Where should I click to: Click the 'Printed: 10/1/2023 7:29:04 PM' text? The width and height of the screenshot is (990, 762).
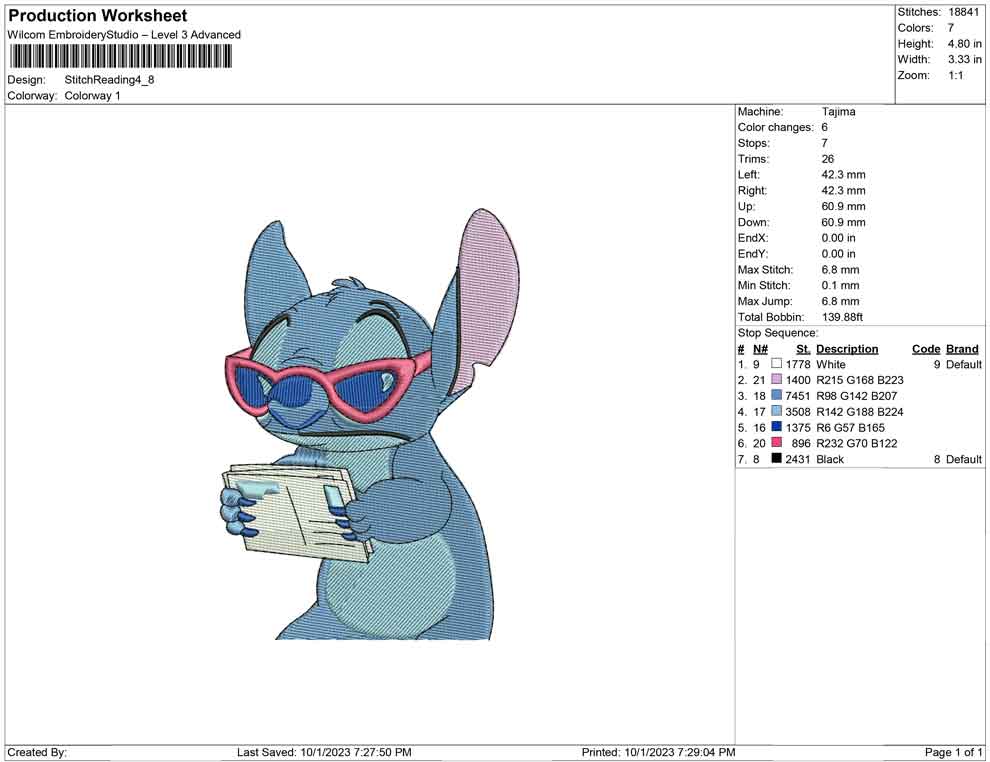click(658, 752)
